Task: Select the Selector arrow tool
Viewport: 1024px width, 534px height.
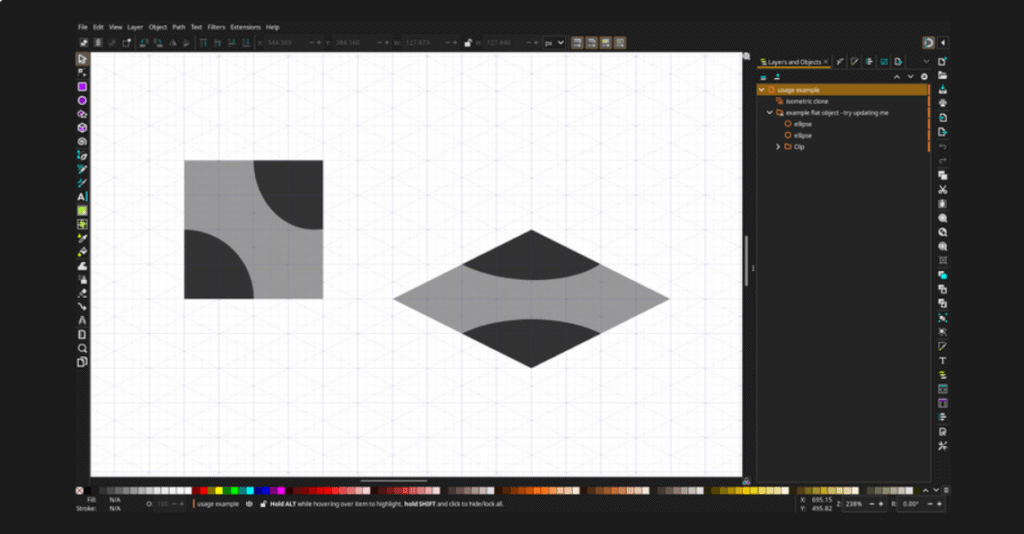Action: point(82,60)
